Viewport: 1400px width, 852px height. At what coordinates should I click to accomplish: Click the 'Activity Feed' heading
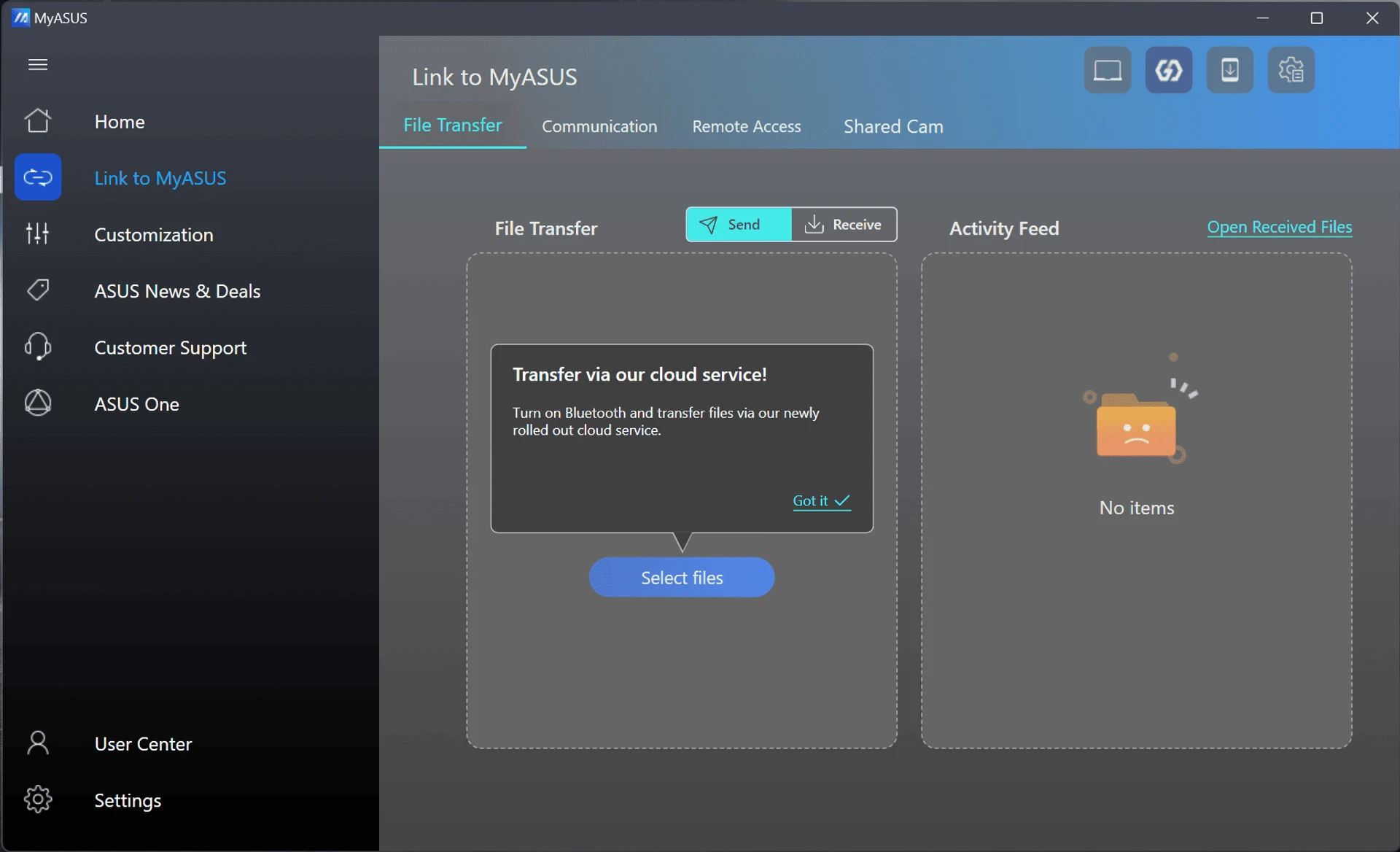click(1004, 228)
